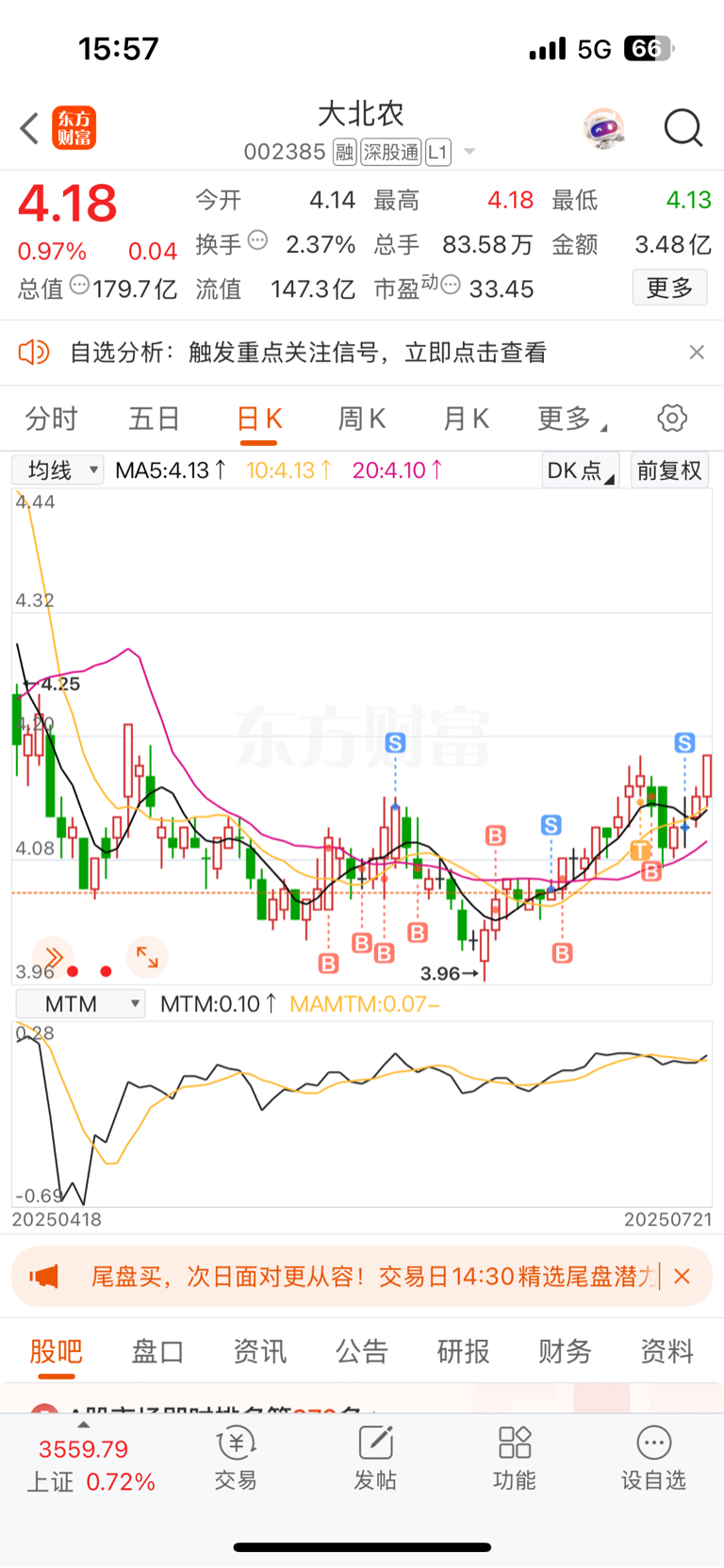The width and height of the screenshot is (724, 1568).
Task: Tap the cellular signal bars icon
Action: tap(548, 48)
